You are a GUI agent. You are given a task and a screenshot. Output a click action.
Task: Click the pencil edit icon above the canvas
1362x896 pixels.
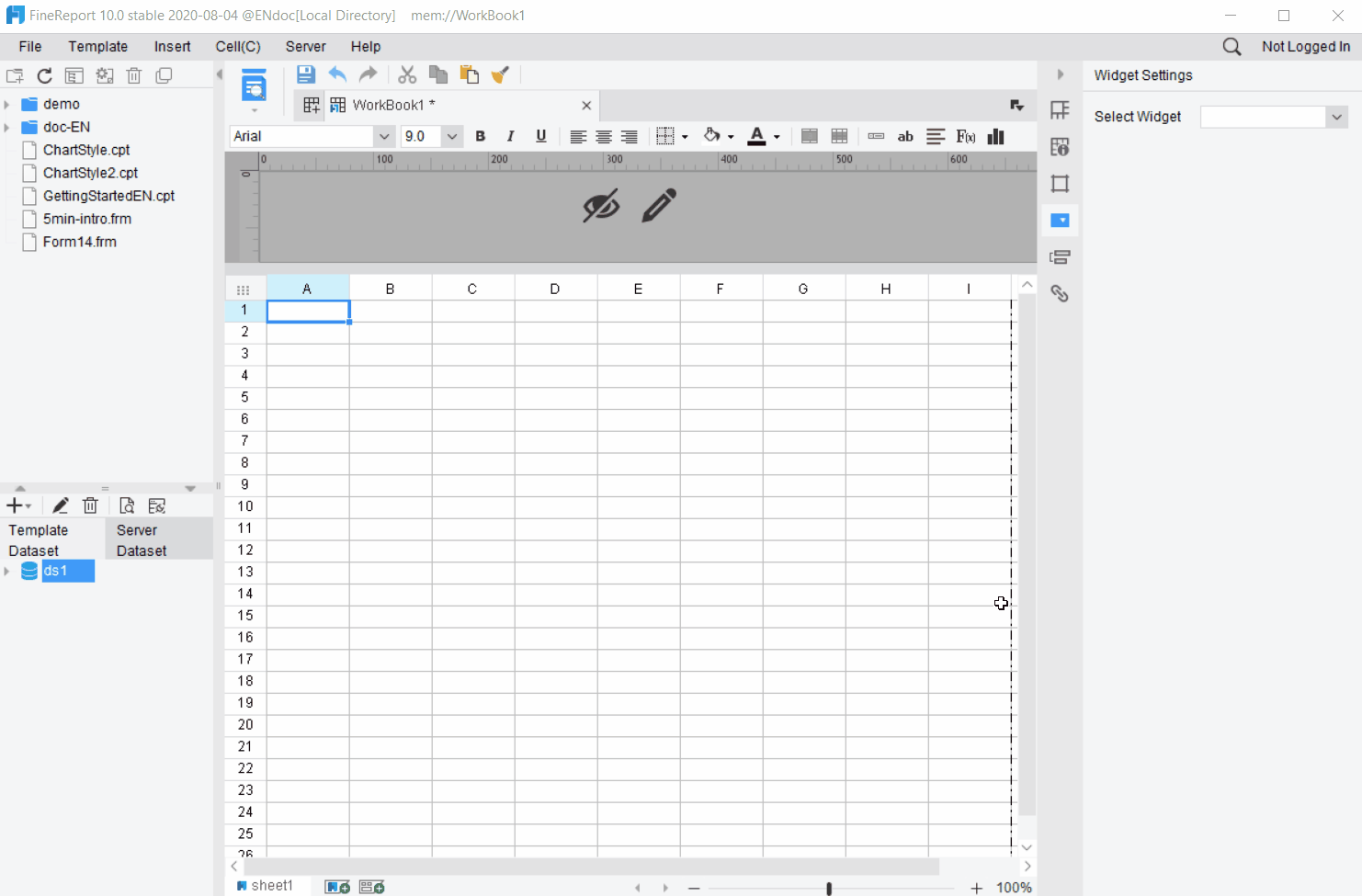coord(660,206)
